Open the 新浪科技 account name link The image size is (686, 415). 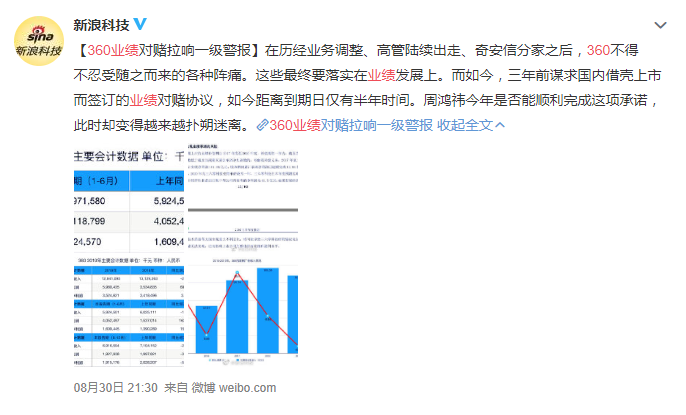pyautogui.click(x=101, y=25)
